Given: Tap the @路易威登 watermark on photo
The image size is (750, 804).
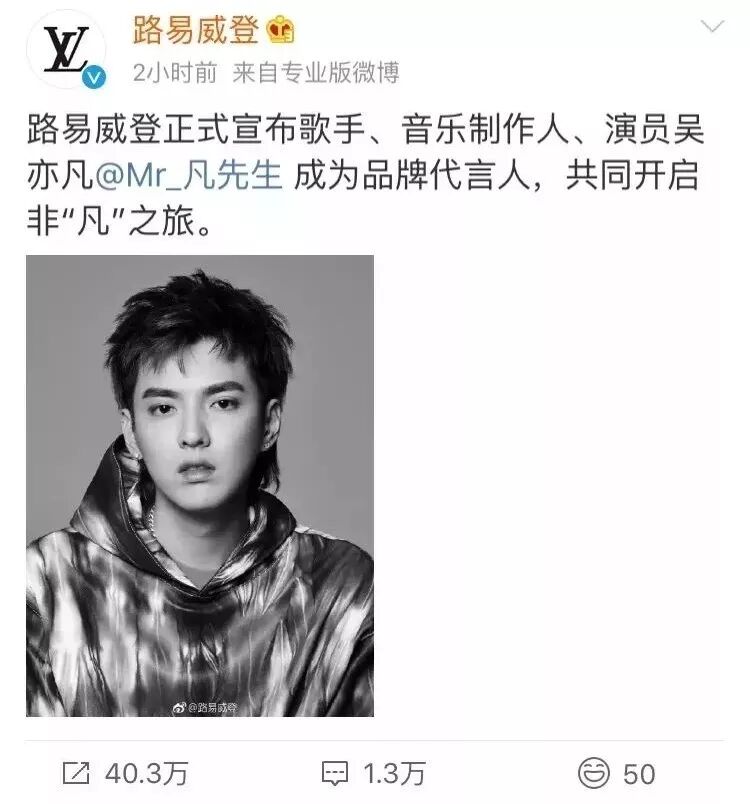Looking at the screenshot, I should coord(211,708).
